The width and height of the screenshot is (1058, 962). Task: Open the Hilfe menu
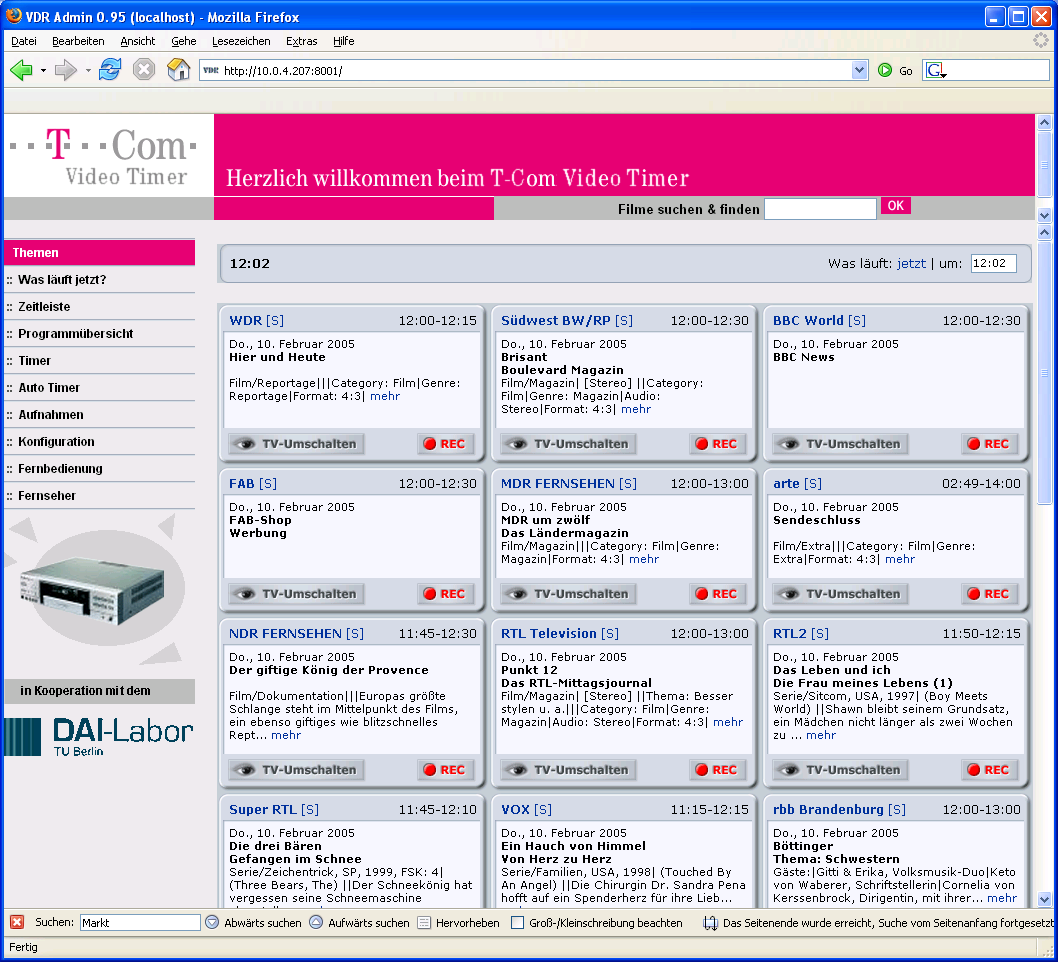click(x=343, y=41)
